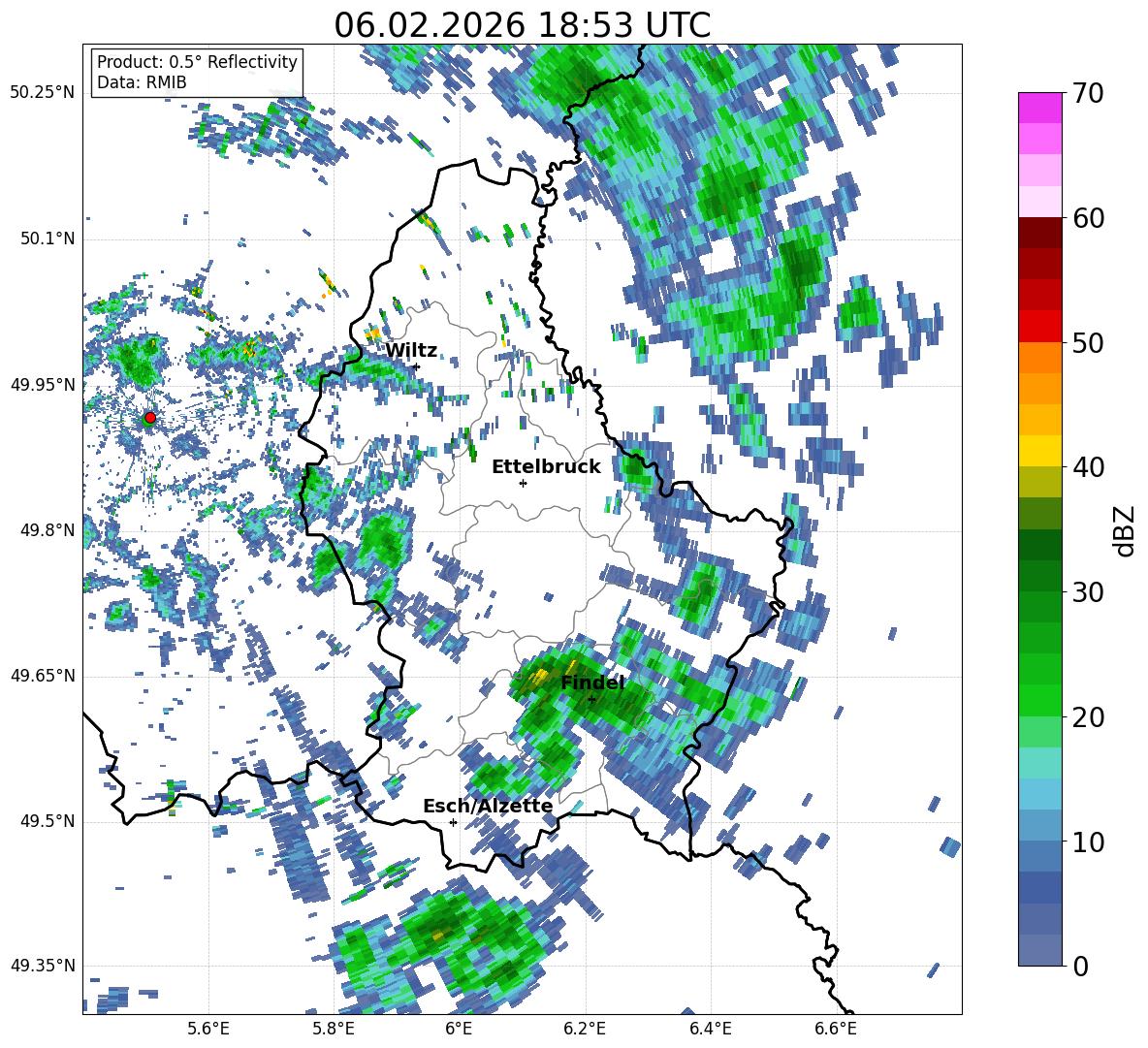The image size is (1148, 1048).
Task: Click the title 06.02.2026 18:53 UTC
Action: point(522,25)
